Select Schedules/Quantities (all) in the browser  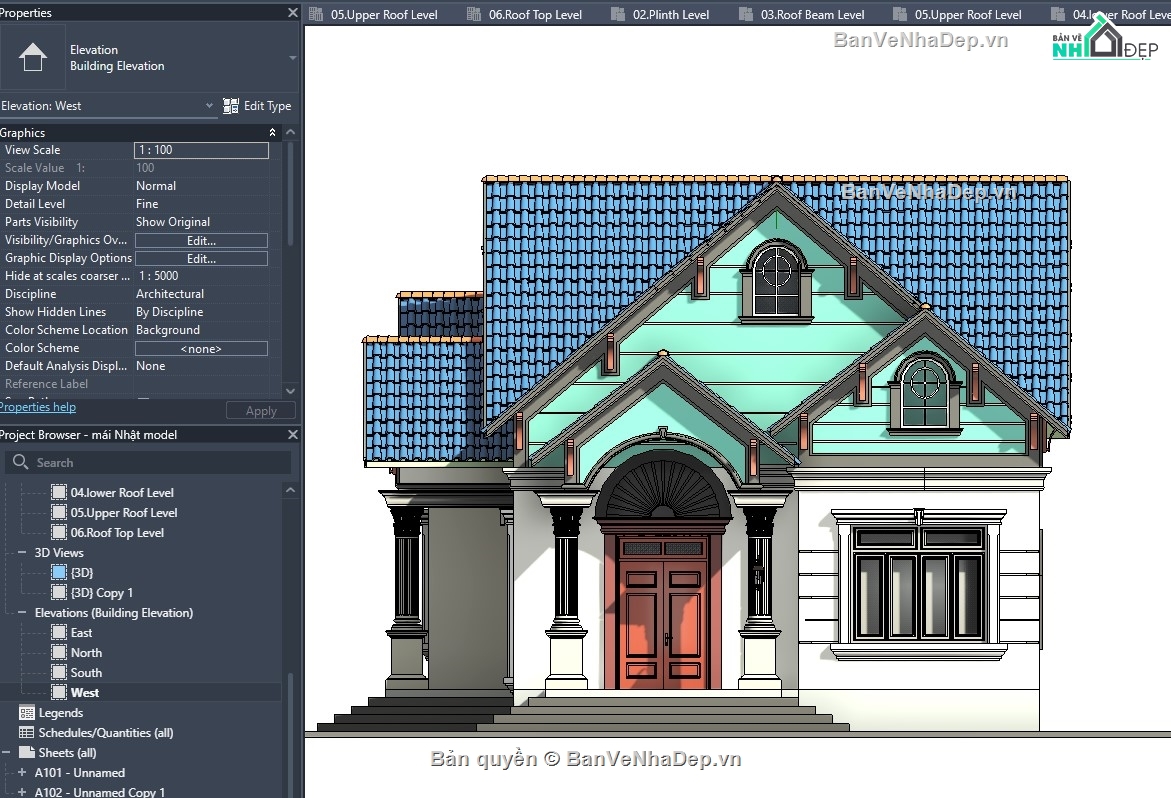106,733
